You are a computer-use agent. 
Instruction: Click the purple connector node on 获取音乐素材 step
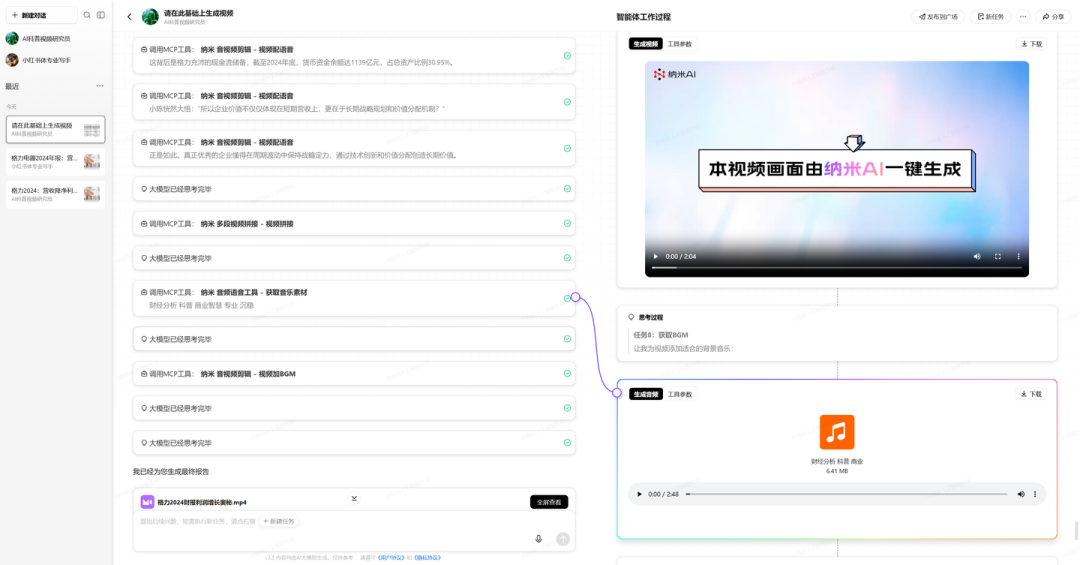coord(575,298)
